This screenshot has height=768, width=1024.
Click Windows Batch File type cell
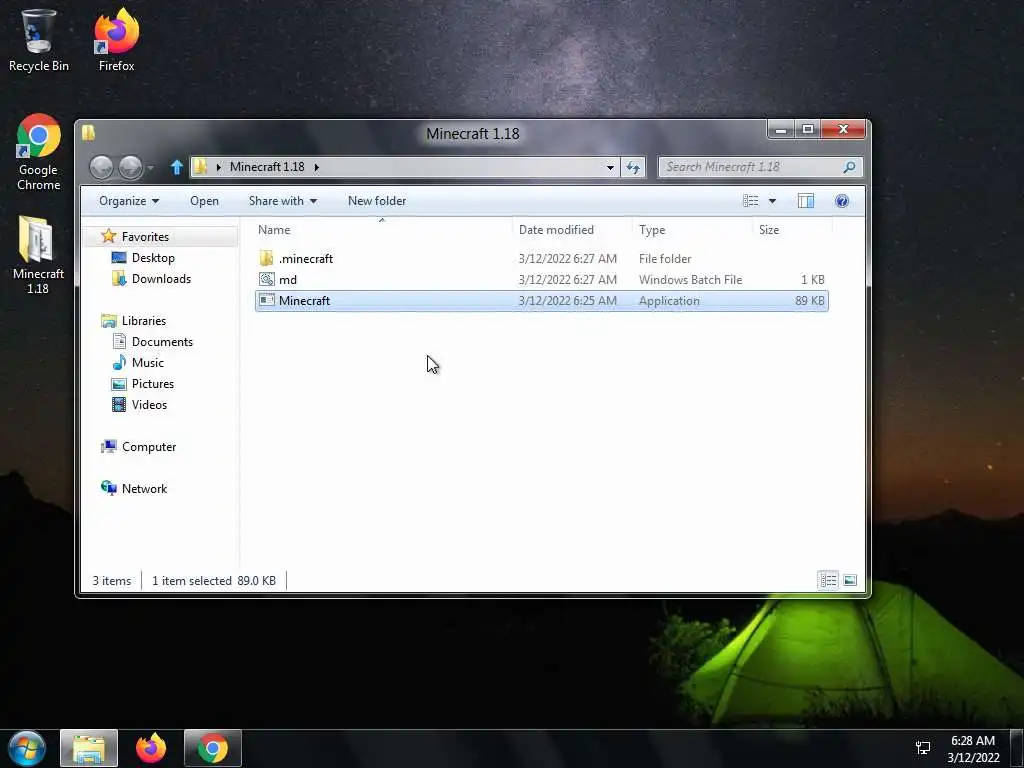tap(690, 280)
